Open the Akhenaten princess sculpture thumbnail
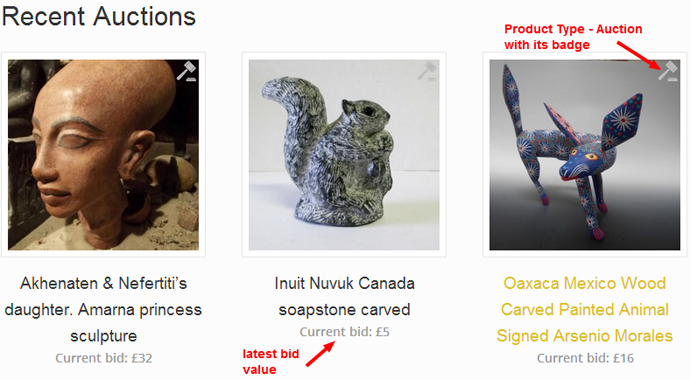This screenshot has width=690, height=380. (103, 155)
